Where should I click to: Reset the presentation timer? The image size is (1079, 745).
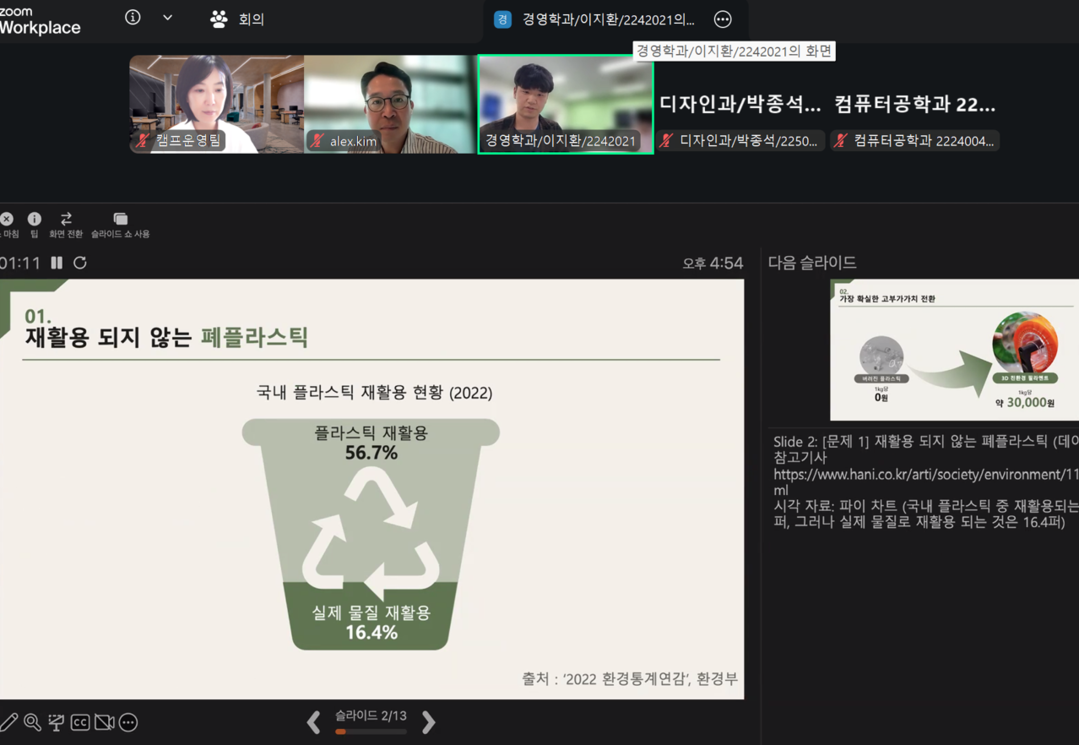(80, 263)
